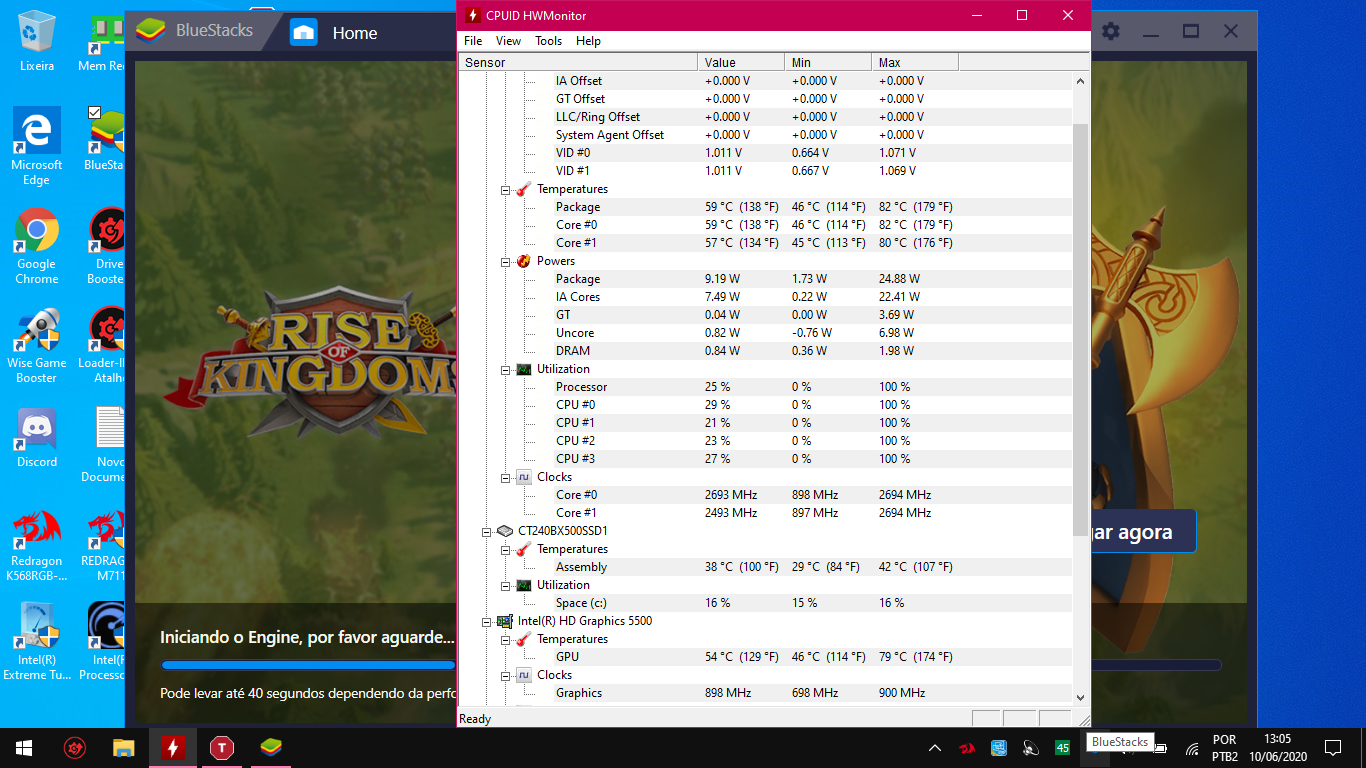Select the Novo Documento text file icon
Image resolution: width=1366 pixels, height=768 pixels.
[109, 445]
